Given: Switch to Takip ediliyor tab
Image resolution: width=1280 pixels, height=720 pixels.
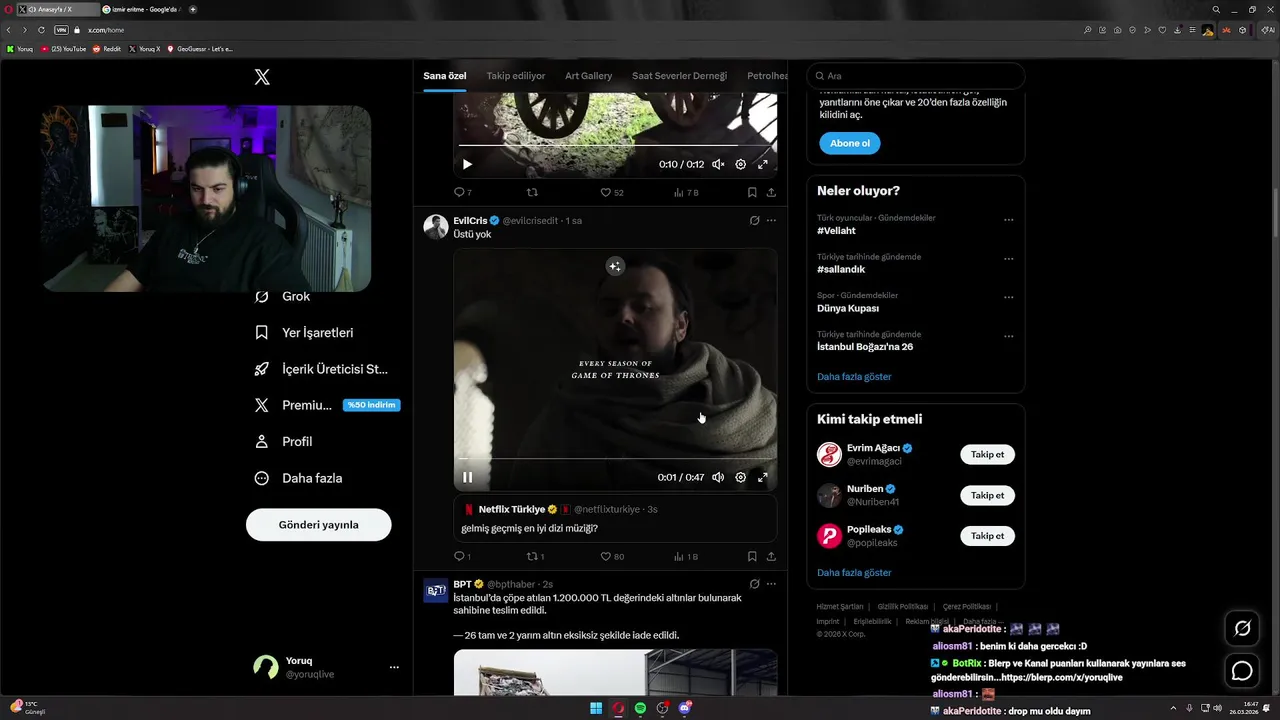Looking at the screenshot, I should tap(516, 76).
